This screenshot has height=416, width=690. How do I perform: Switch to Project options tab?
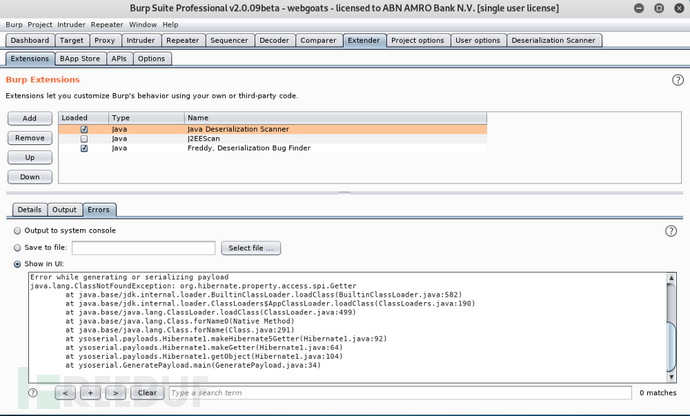[x=418, y=40]
